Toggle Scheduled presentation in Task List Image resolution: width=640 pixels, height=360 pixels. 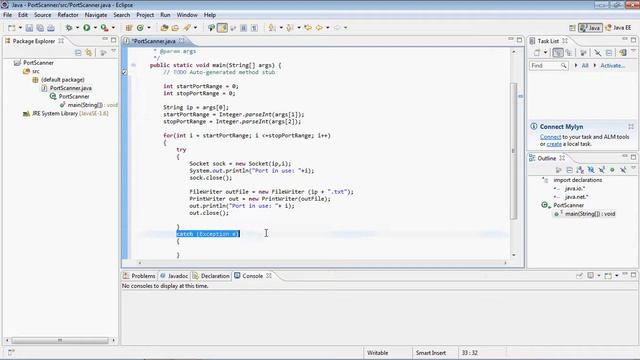(x=569, y=53)
